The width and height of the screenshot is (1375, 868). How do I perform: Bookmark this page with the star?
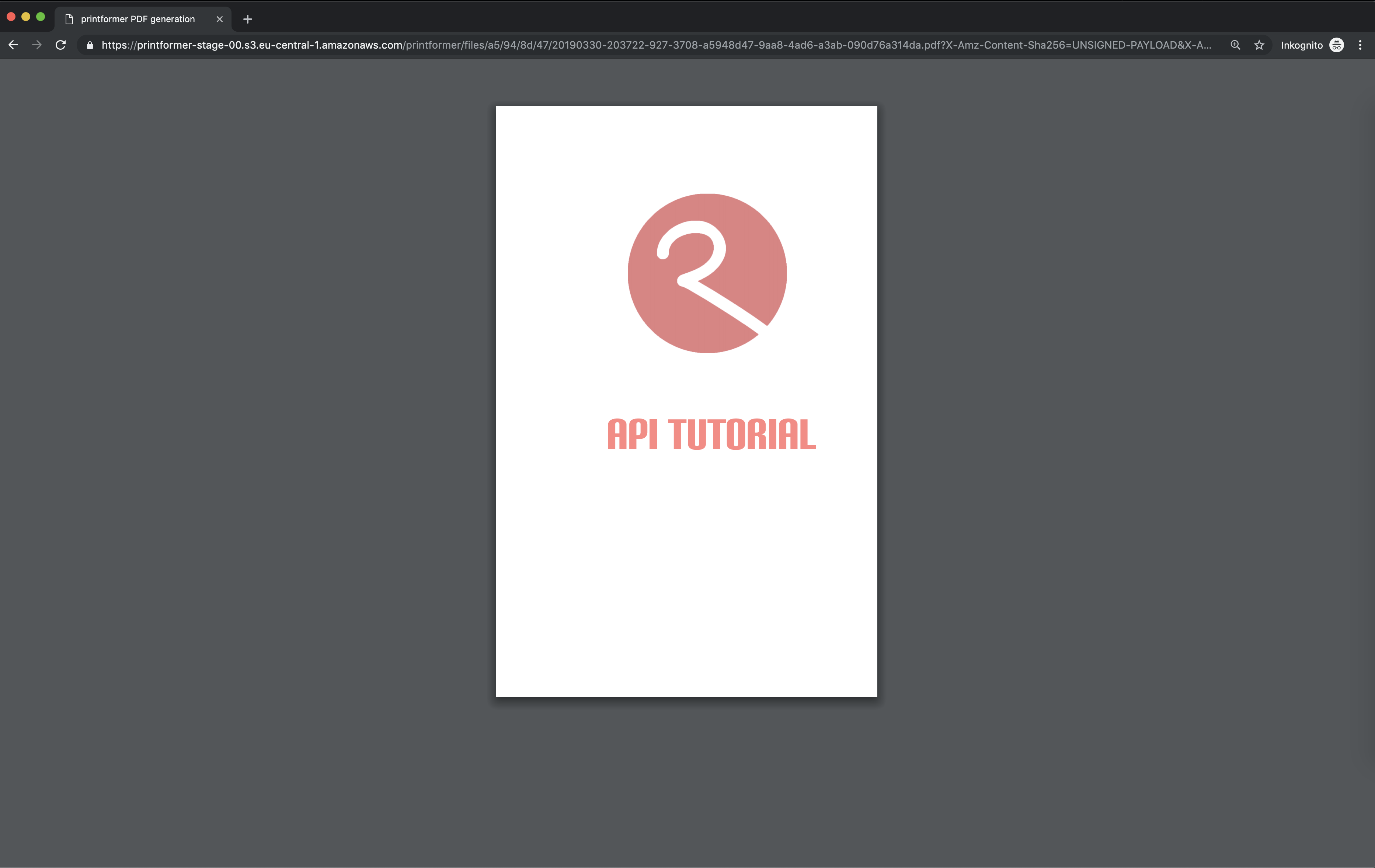point(1259,45)
